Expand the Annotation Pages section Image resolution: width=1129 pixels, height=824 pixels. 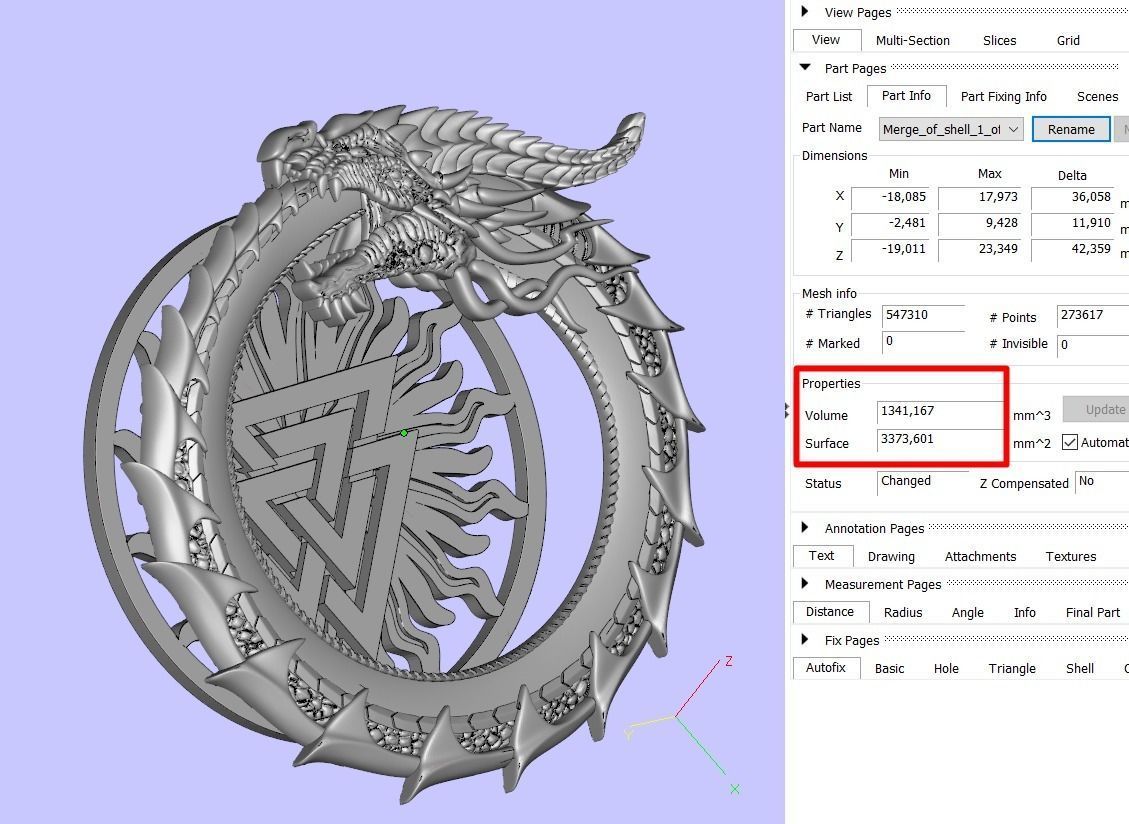pyautogui.click(x=804, y=527)
